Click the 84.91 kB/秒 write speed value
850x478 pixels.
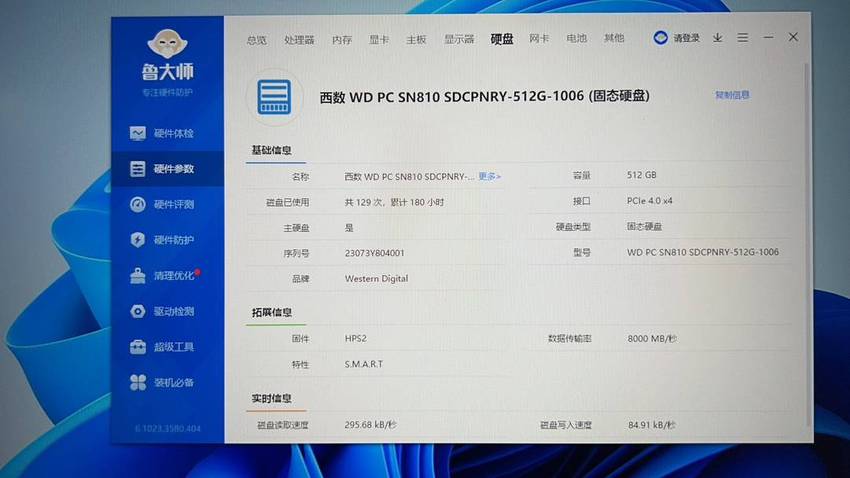coord(652,425)
